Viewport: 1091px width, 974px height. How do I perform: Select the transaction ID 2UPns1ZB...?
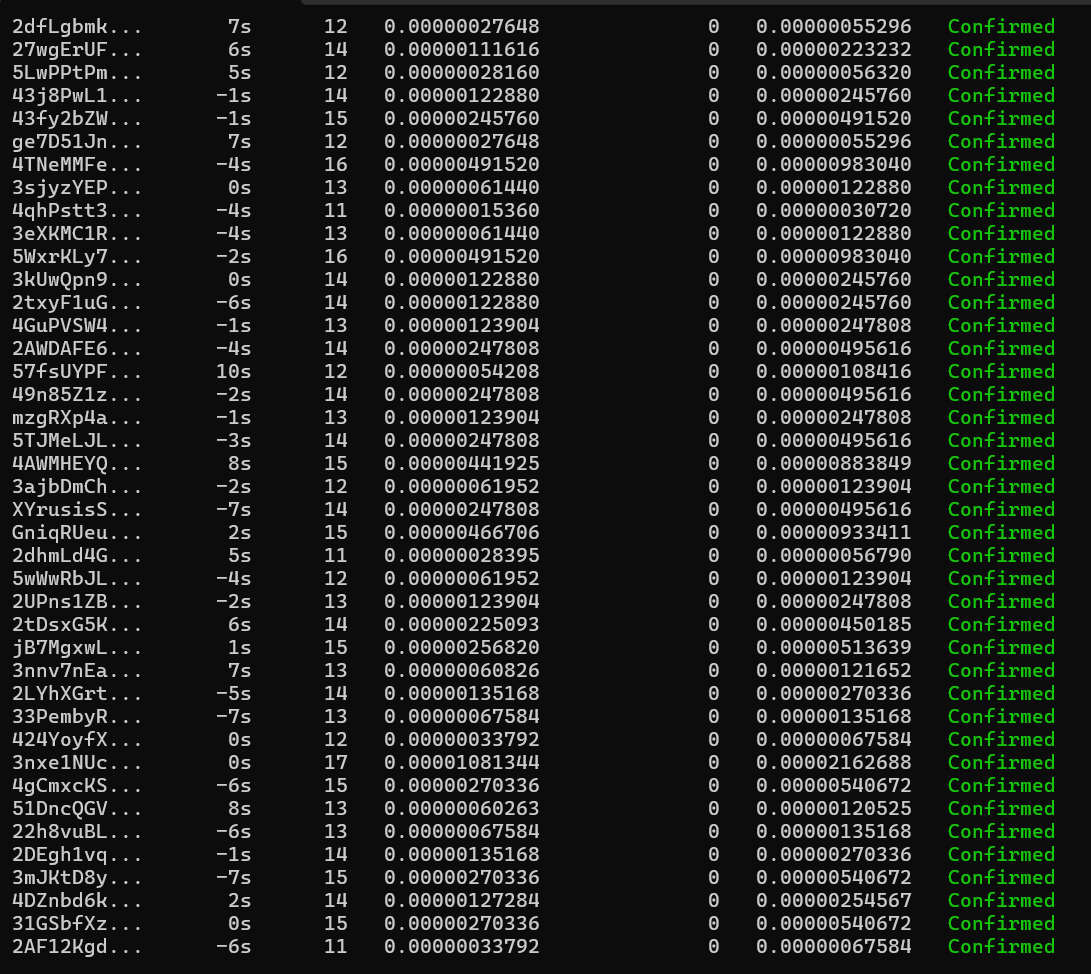pos(77,601)
